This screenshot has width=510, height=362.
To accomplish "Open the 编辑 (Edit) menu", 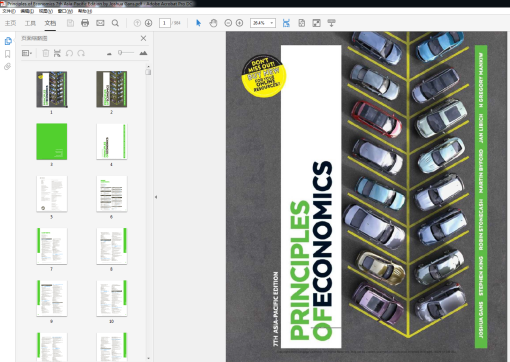I will click(27, 11).
